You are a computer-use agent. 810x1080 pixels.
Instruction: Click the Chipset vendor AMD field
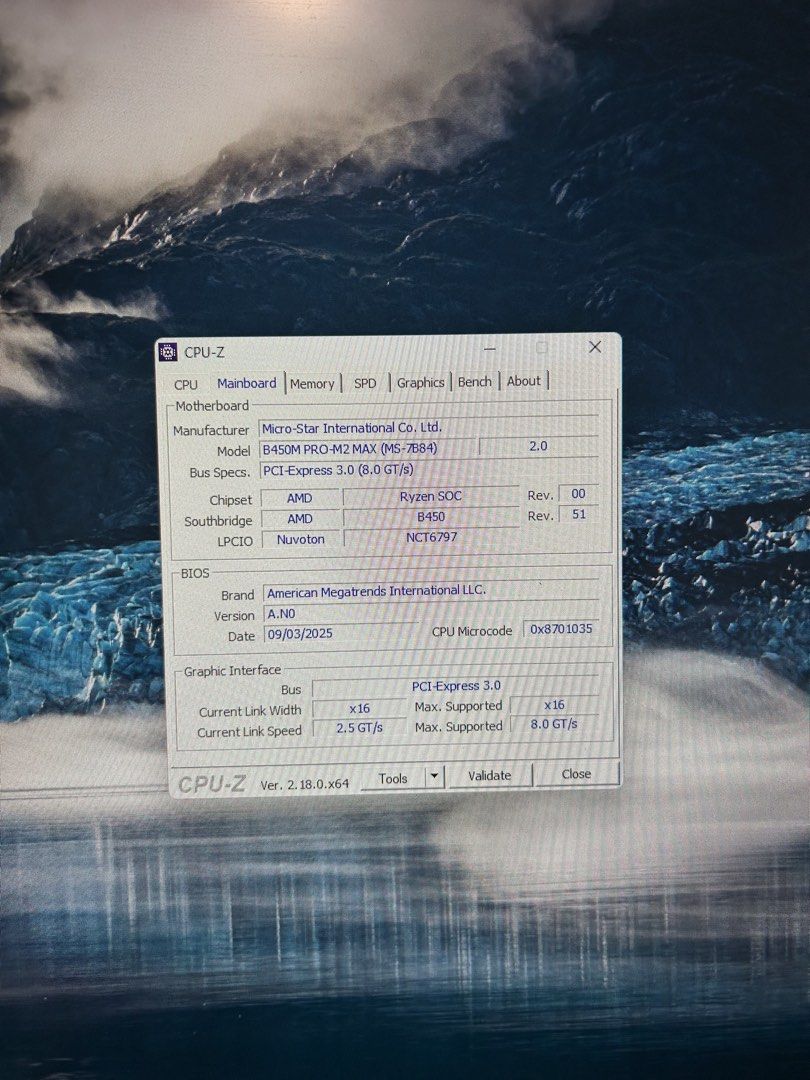tap(300, 498)
